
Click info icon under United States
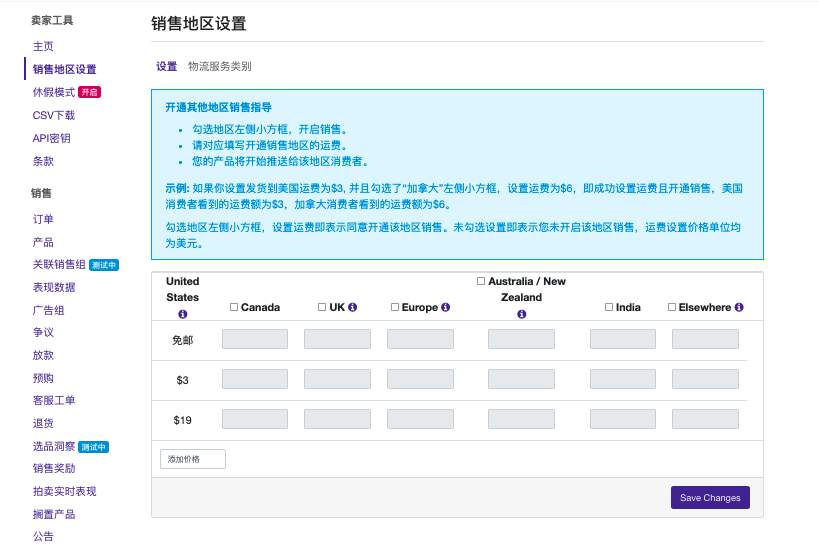[182, 314]
